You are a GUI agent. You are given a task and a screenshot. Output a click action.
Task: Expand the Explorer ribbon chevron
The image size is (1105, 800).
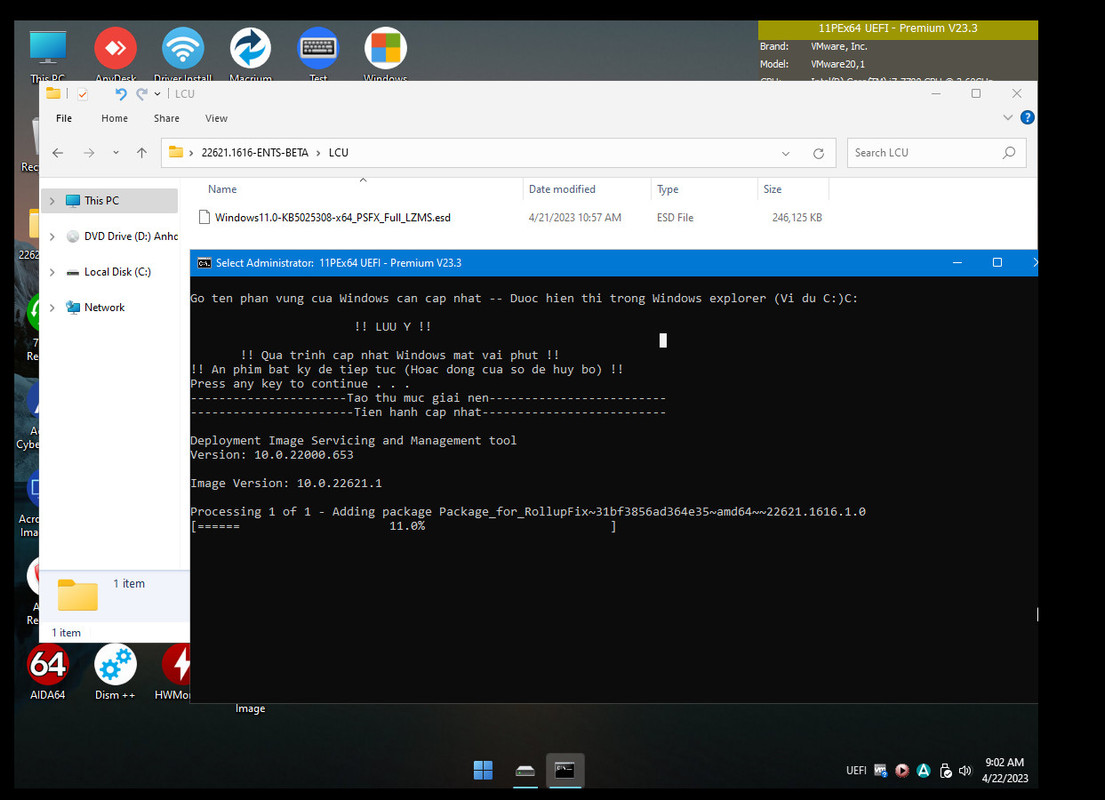click(1008, 118)
